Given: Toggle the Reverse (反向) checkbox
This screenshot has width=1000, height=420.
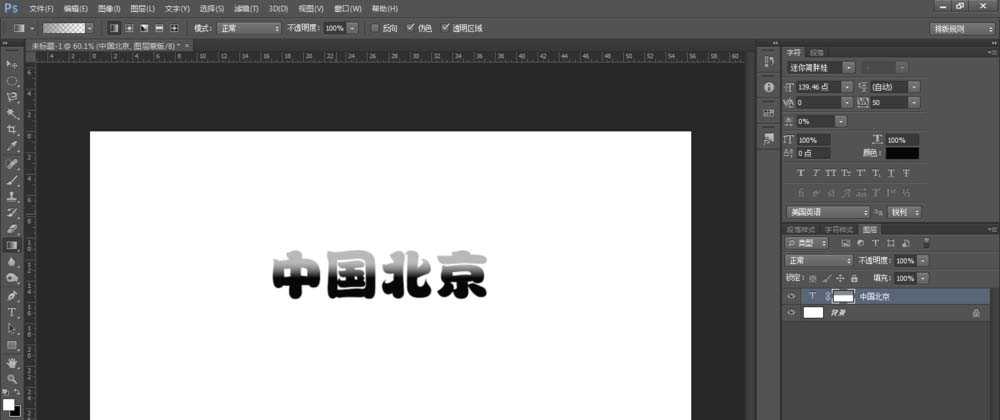Looking at the screenshot, I should pyautogui.click(x=375, y=28).
